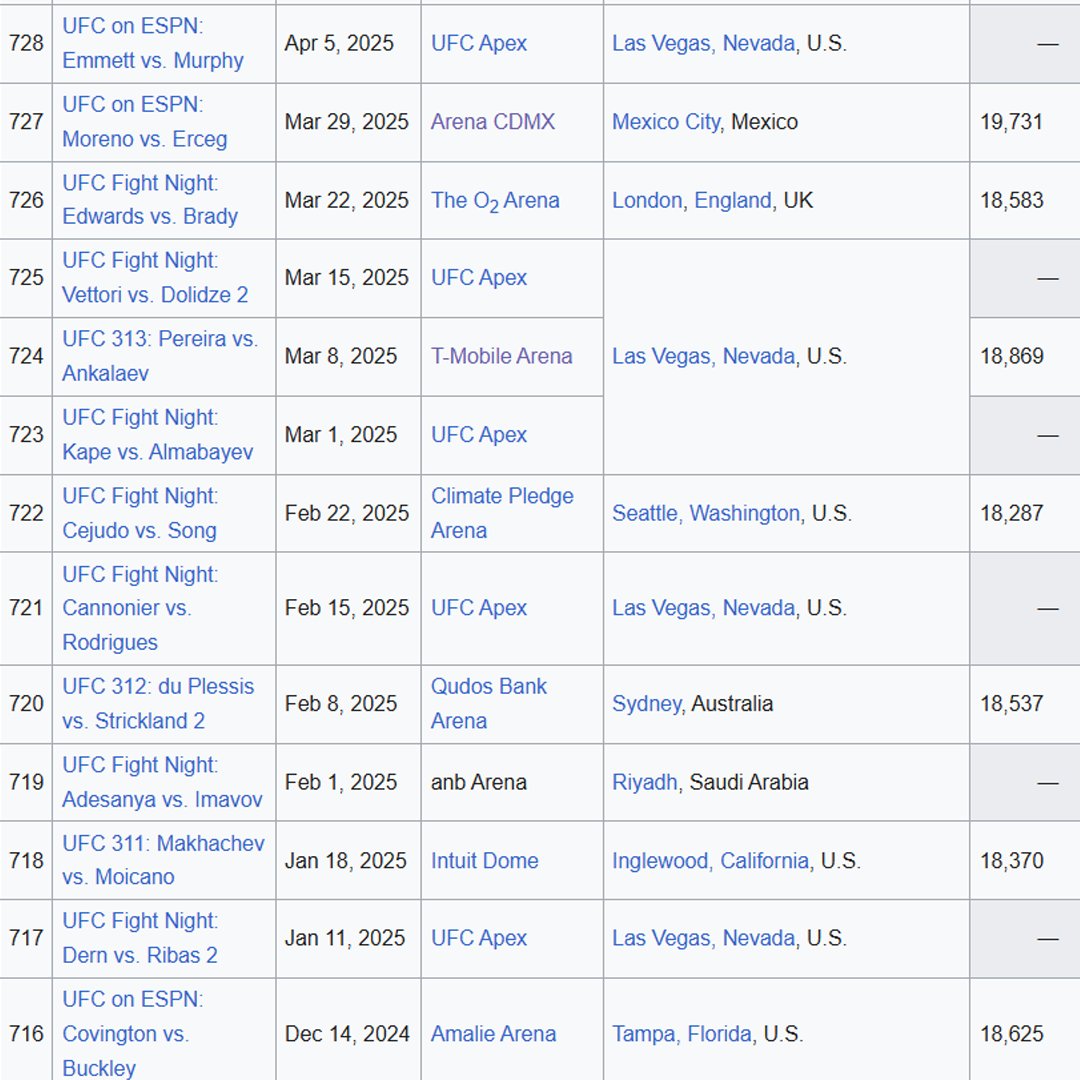Screen dimensions: 1080x1080
Task: Open UFC Fight Night: Edwards vs. Brady link
Action: click(150, 200)
